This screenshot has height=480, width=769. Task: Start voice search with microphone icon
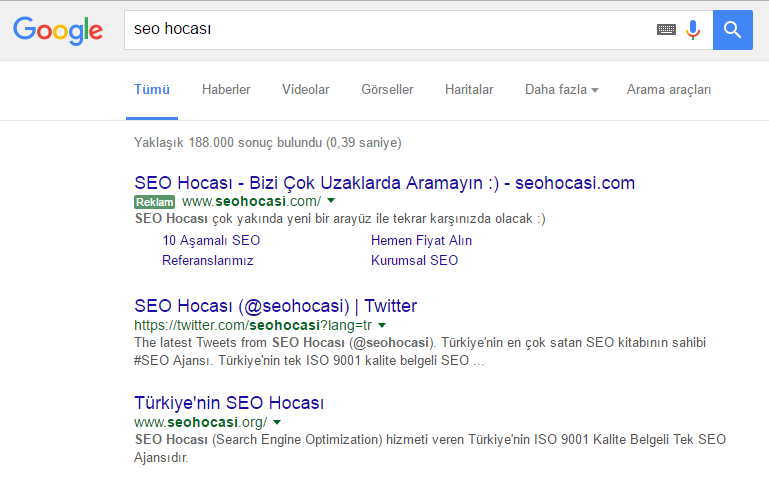tap(692, 30)
